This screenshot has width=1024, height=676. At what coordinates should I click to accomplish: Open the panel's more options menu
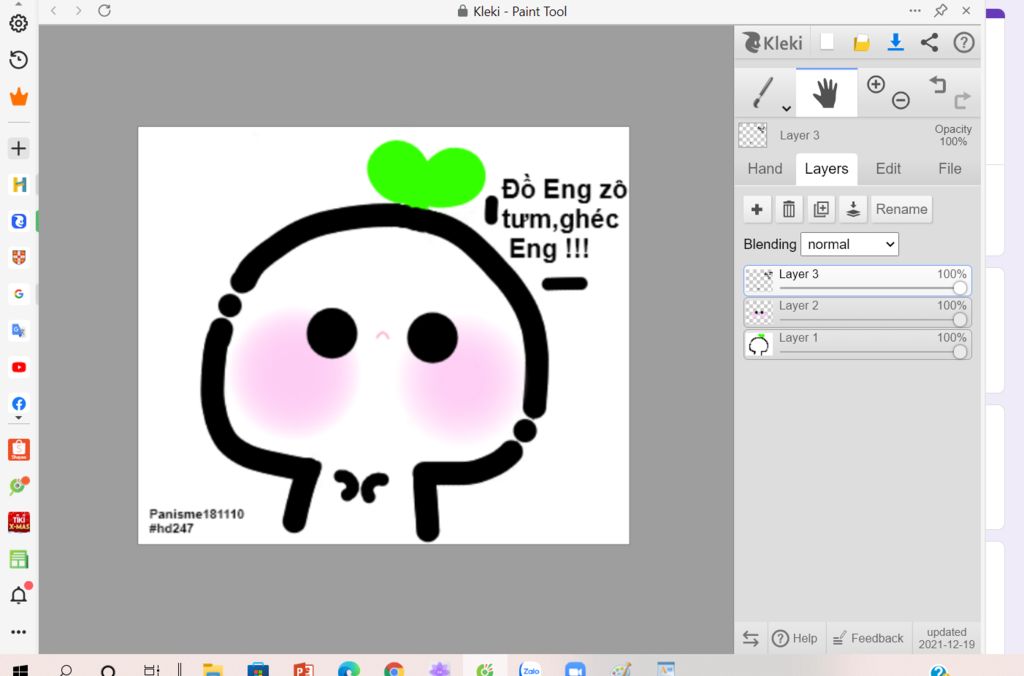pyautogui.click(x=915, y=10)
